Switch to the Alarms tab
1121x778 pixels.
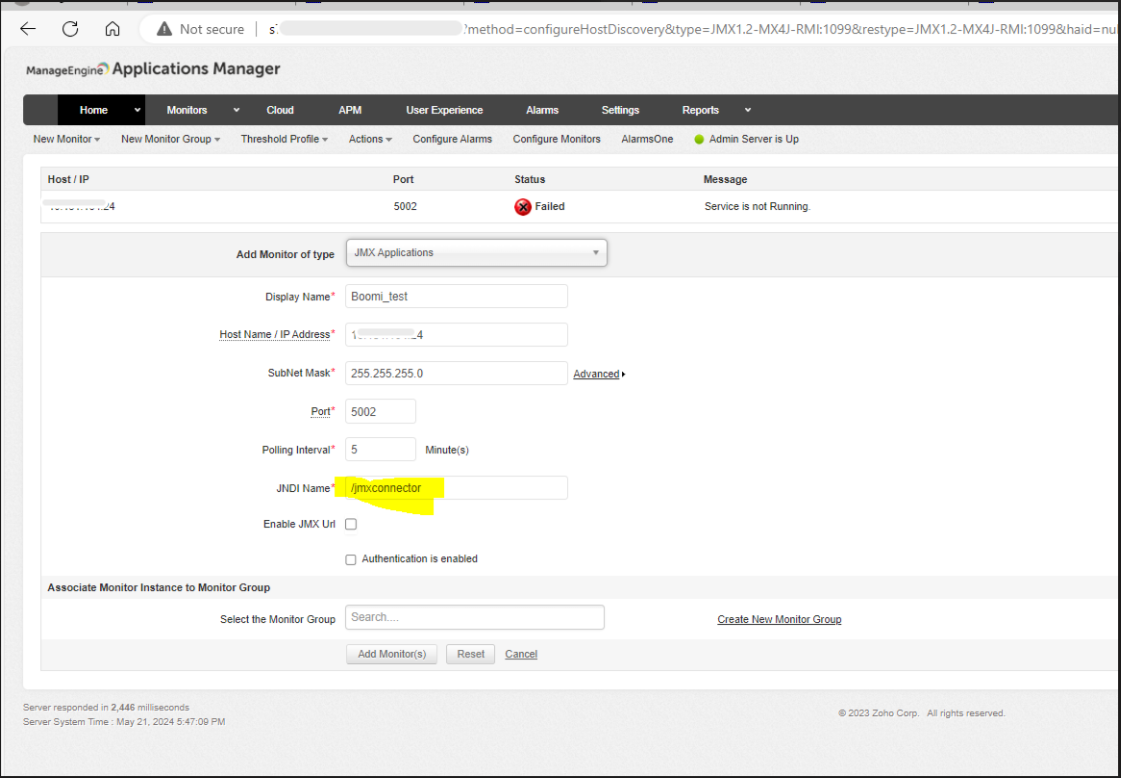pos(542,110)
